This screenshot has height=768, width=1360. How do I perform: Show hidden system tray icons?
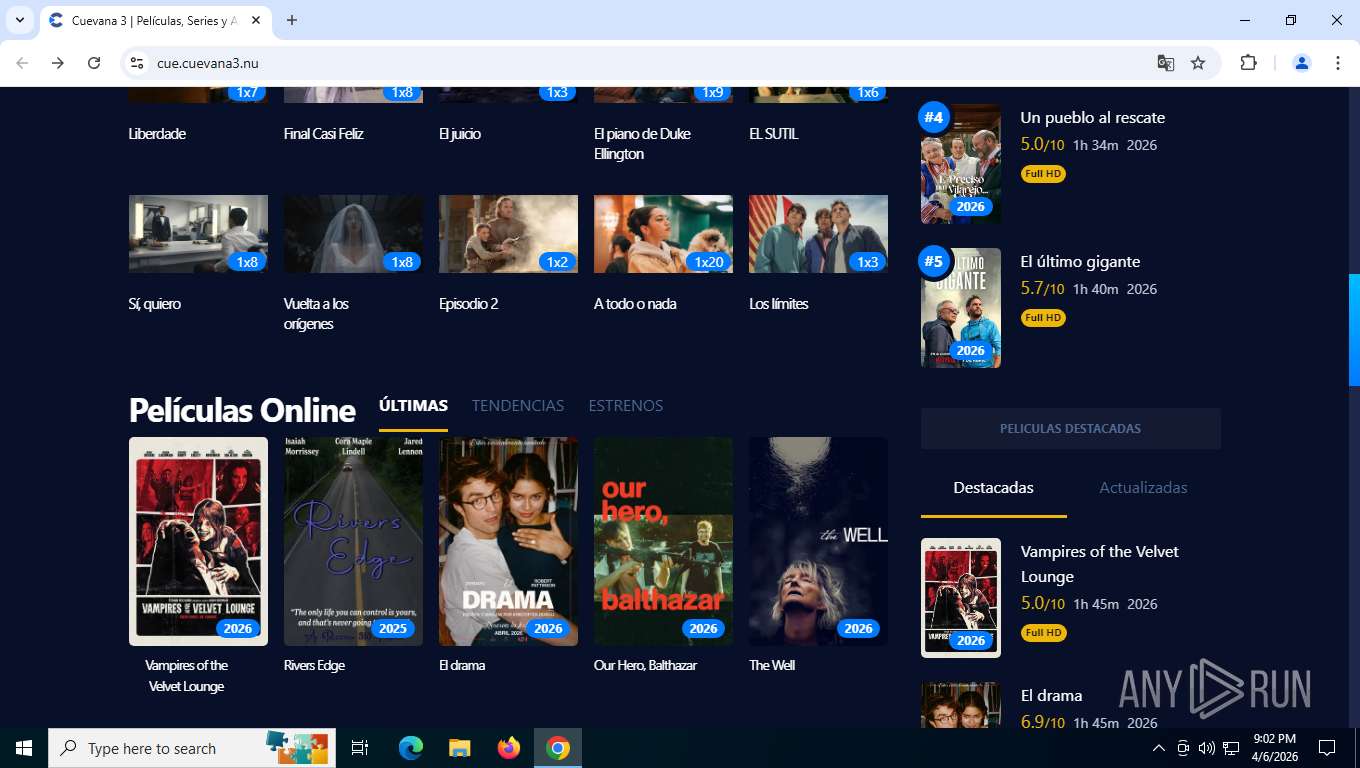pyautogui.click(x=1159, y=748)
